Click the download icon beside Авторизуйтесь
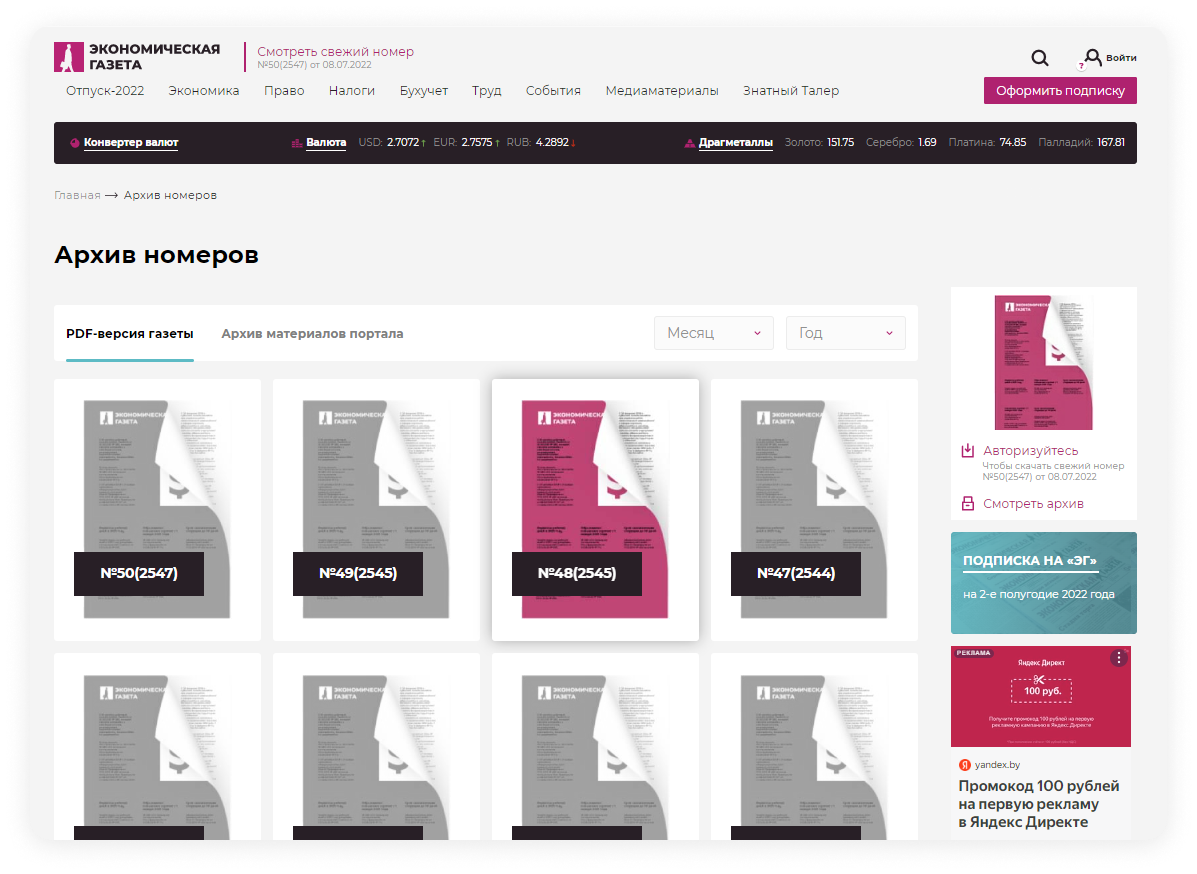The height and width of the screenshot is (874, 1197). (x=967, y=451)
